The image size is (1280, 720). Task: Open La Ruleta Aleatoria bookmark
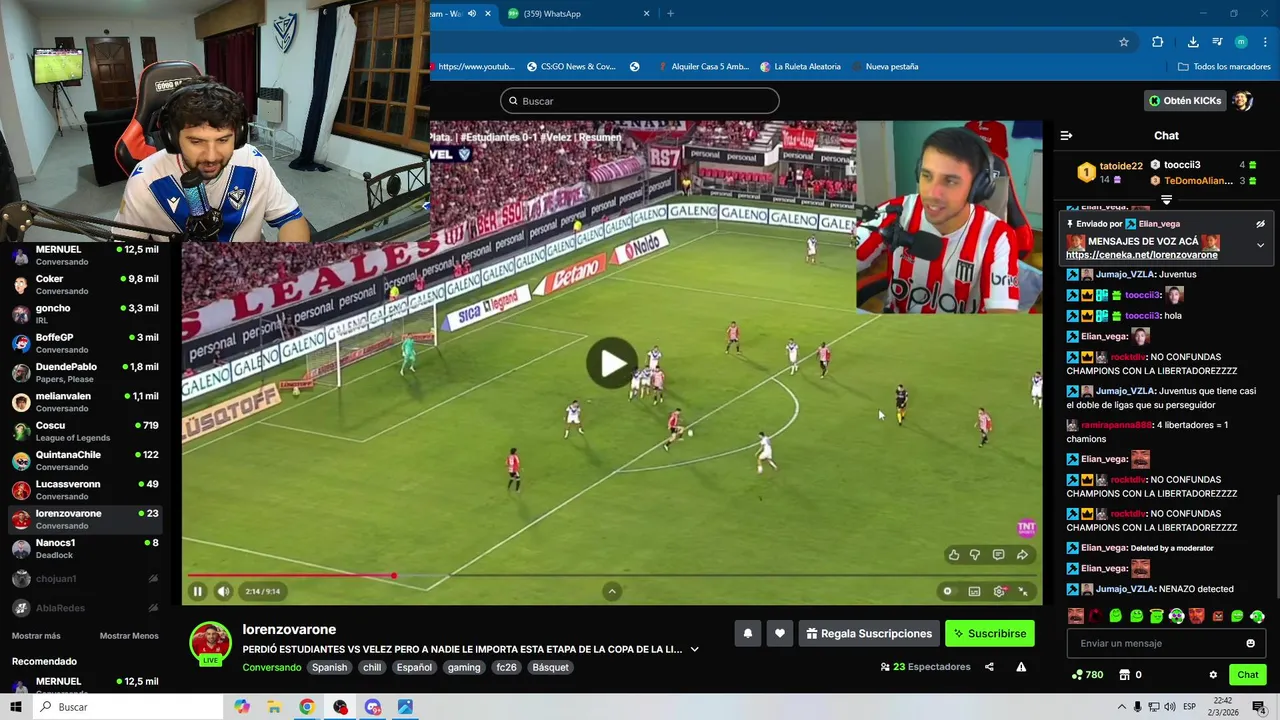point(800,67)
